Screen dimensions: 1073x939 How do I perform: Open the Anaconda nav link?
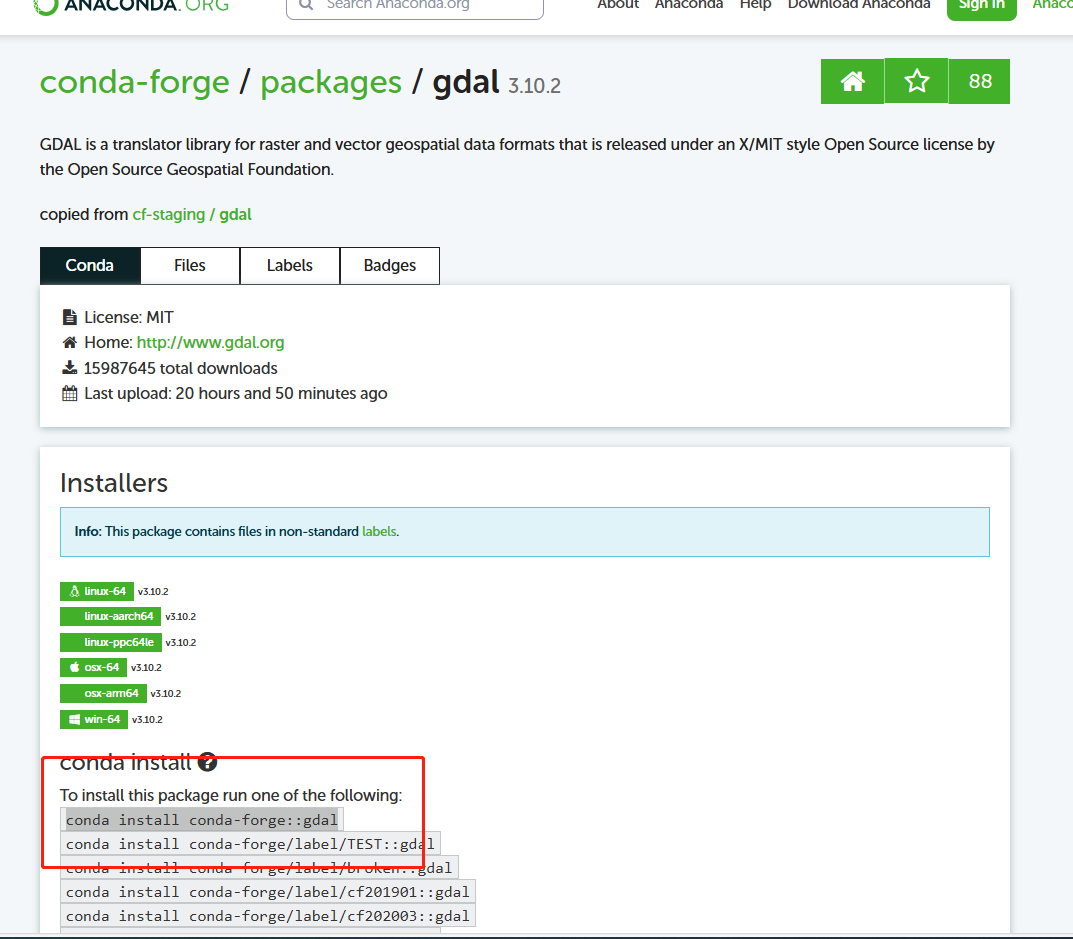pyautogui.click(x=688, y=4)
